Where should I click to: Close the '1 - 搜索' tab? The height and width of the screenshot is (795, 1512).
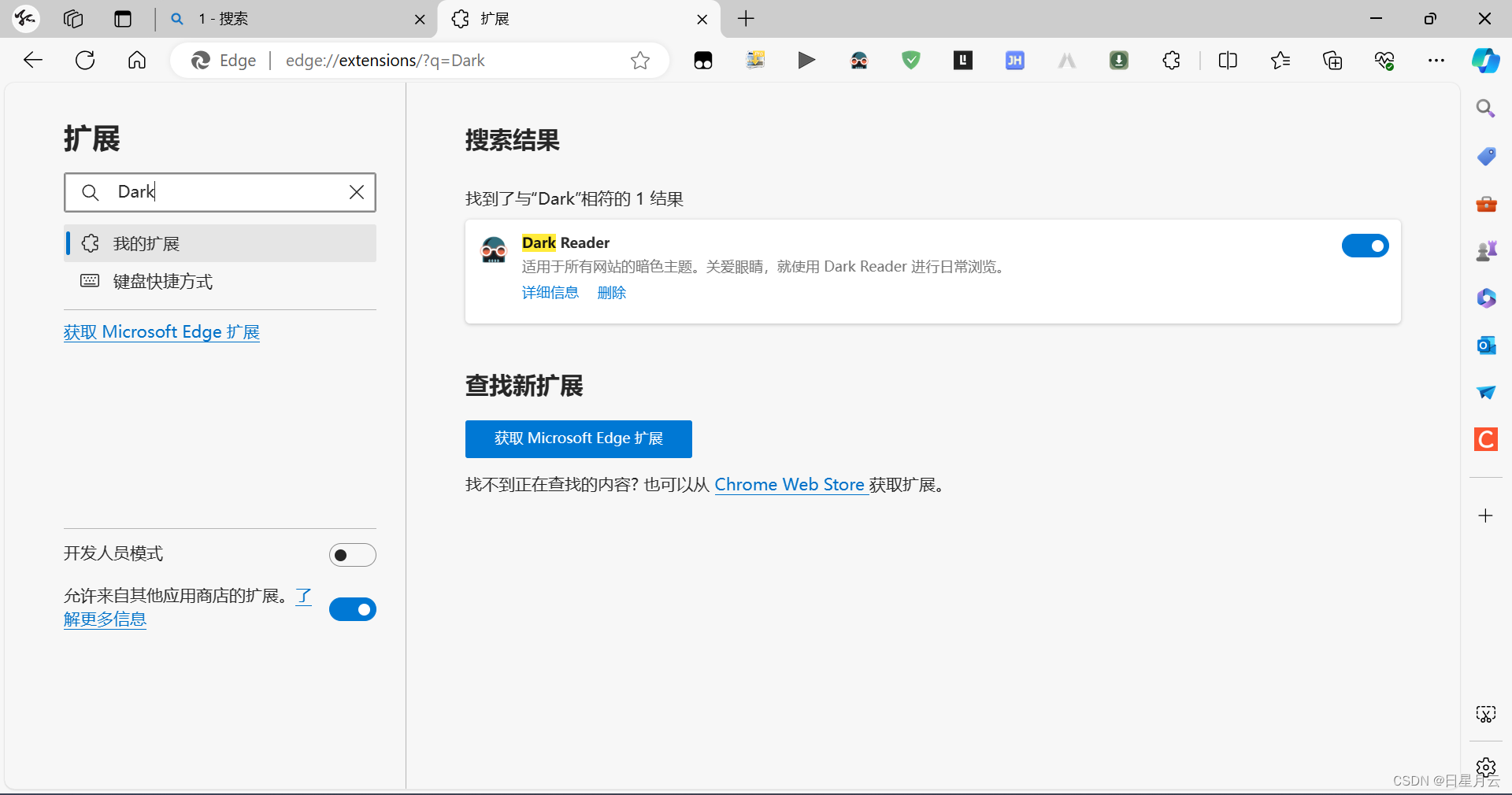click(x=420, y=20)
